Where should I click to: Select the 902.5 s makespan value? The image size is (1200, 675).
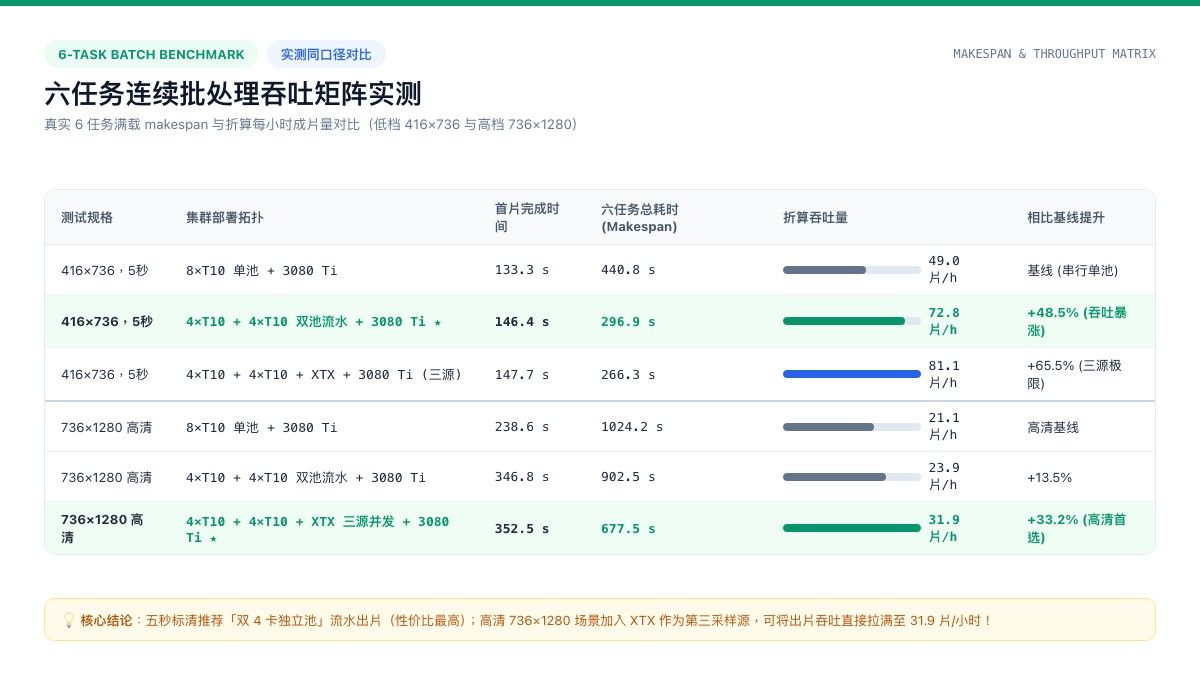tap(628, 477)
